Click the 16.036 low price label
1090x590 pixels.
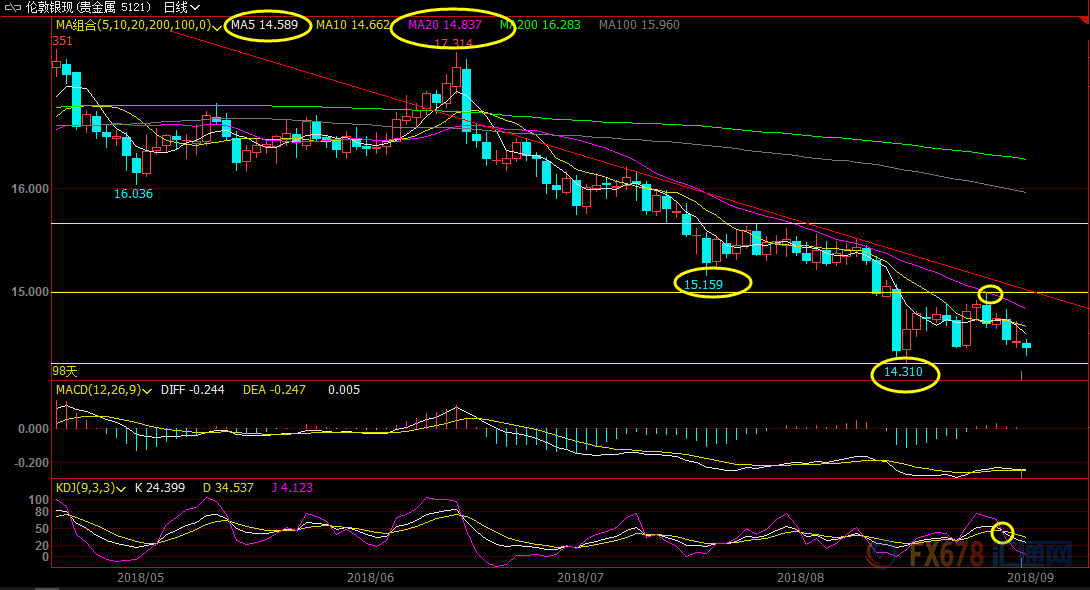click(x=133, y=194)
